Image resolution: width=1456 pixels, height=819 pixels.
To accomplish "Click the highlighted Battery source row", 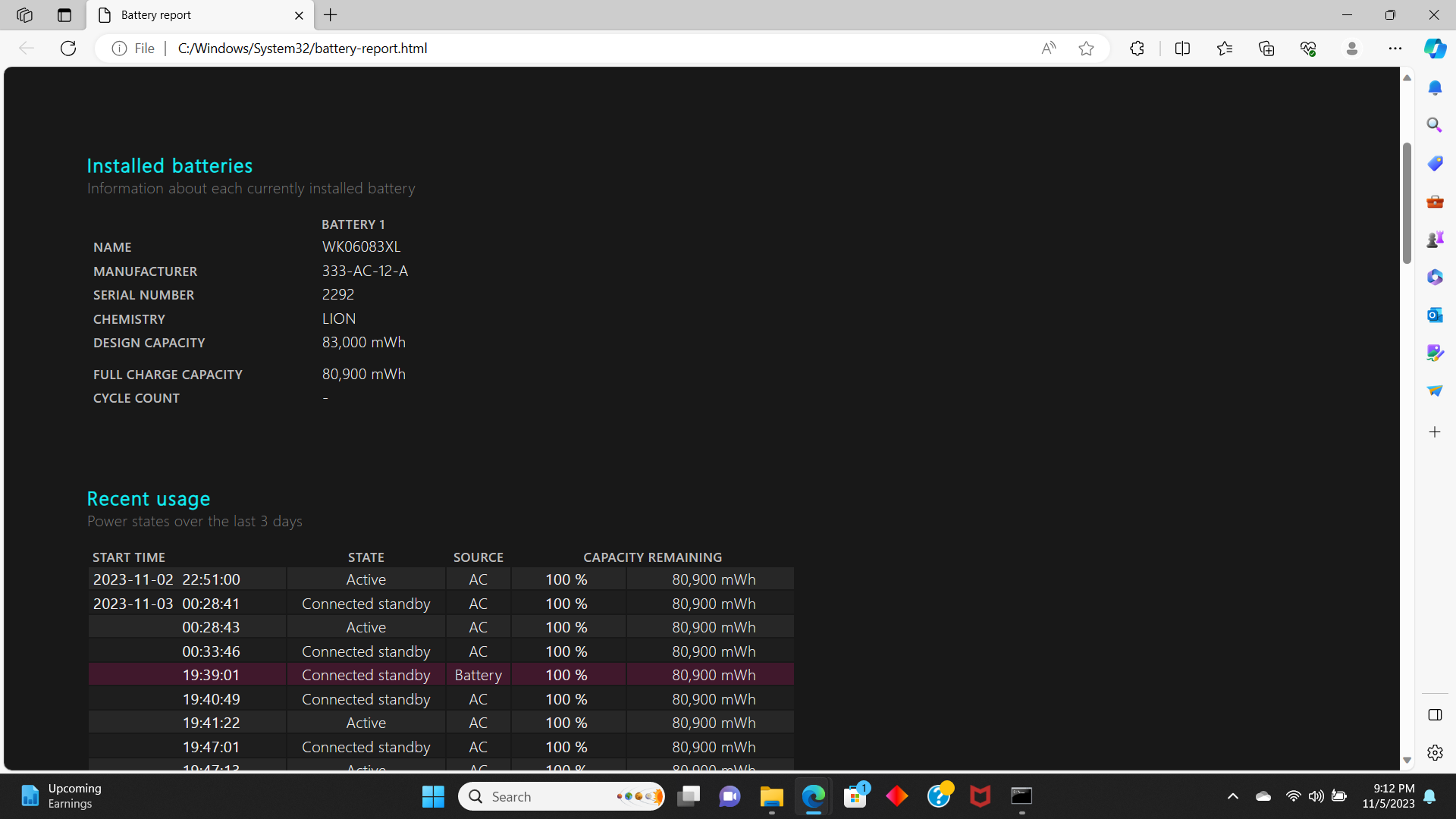I will tap(441, 675).
